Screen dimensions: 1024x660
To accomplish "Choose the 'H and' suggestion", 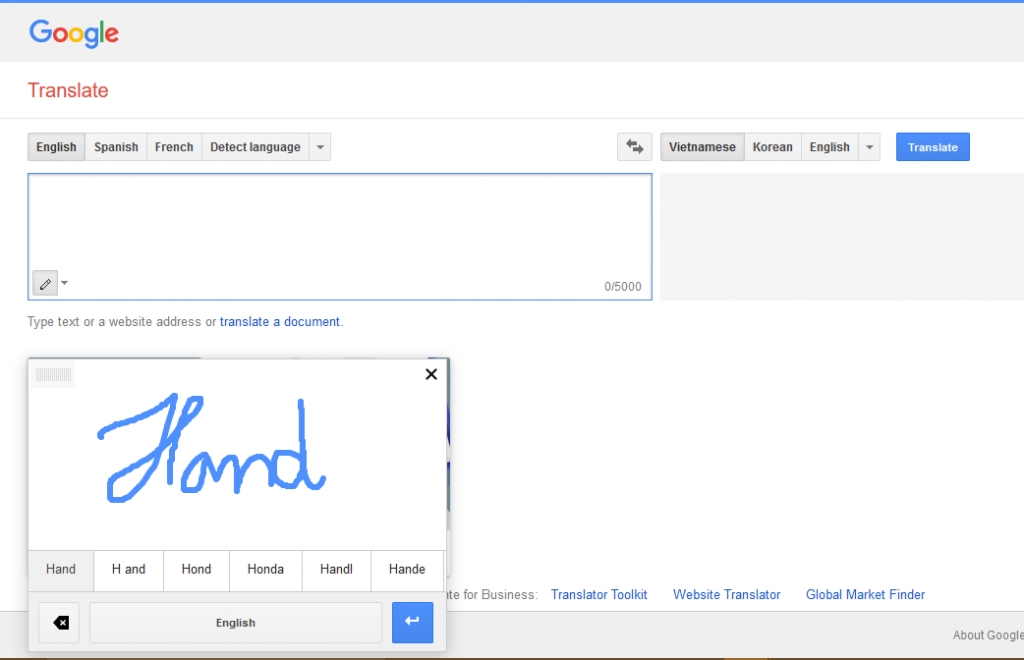I will (x=129, y=569).
